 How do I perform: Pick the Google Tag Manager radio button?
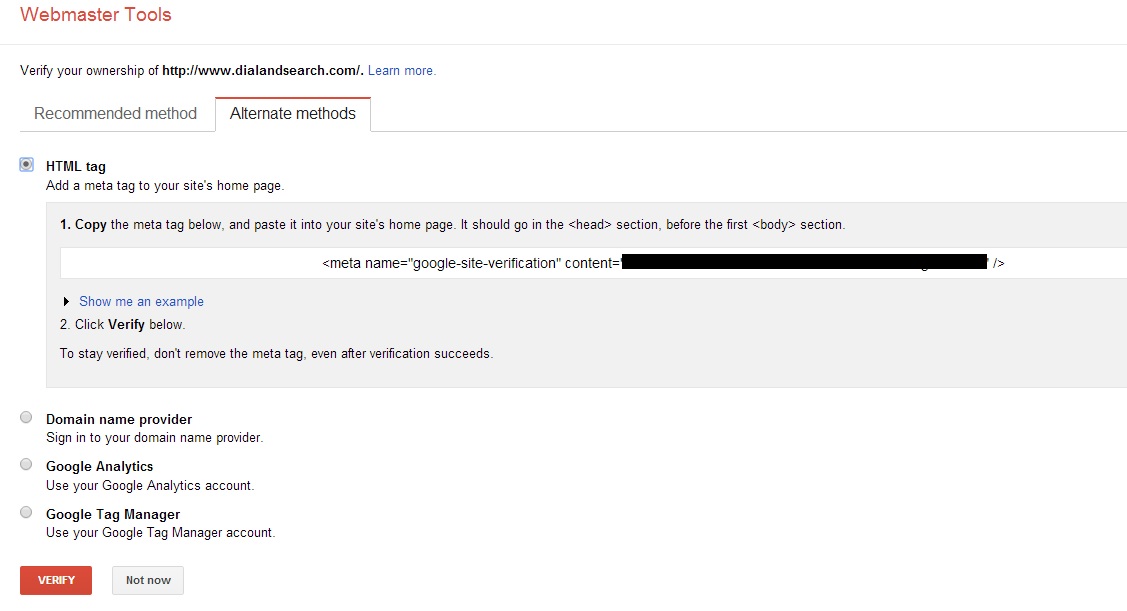tap(27, 512)
